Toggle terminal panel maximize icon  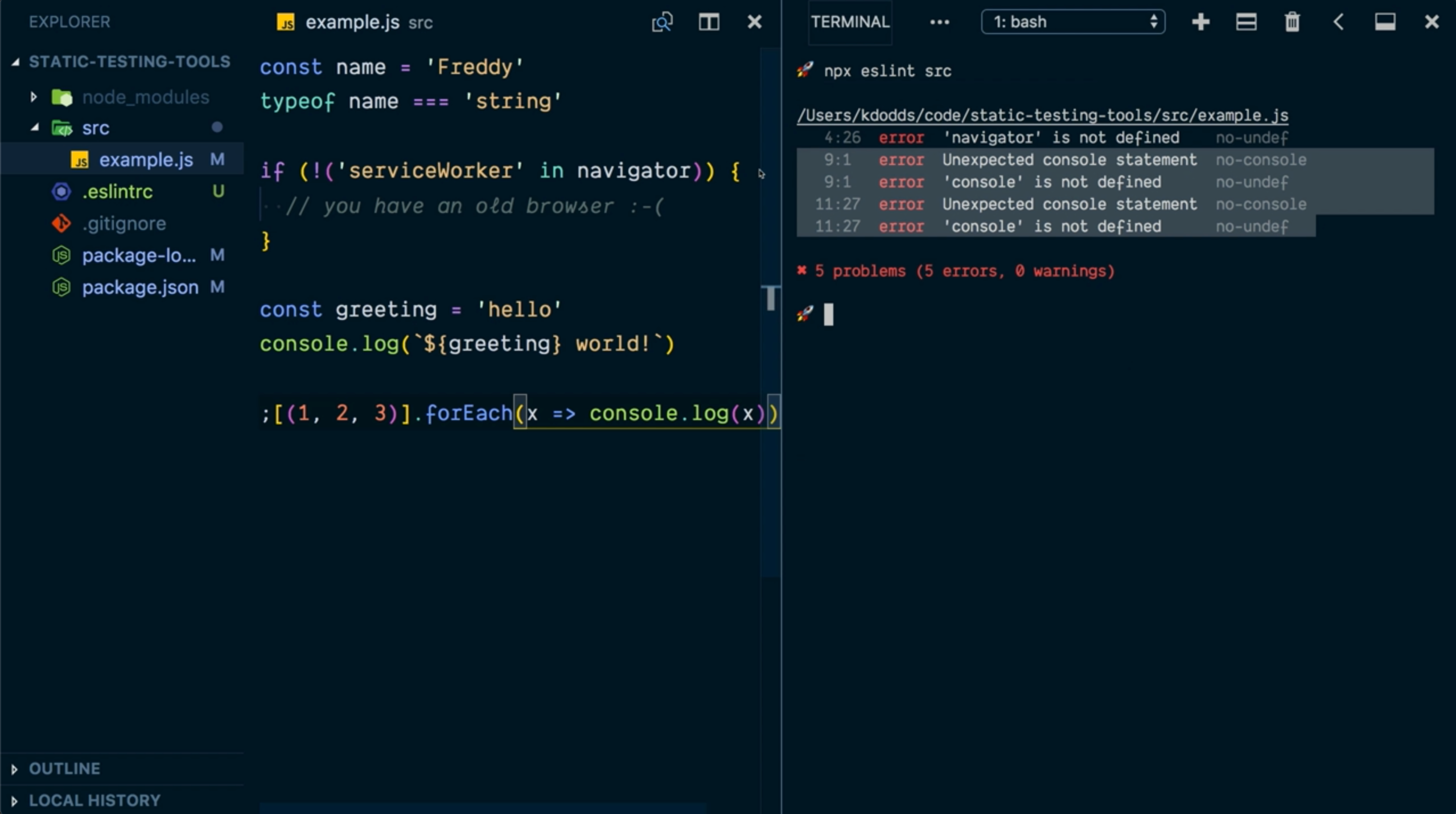pos(1385,22)
